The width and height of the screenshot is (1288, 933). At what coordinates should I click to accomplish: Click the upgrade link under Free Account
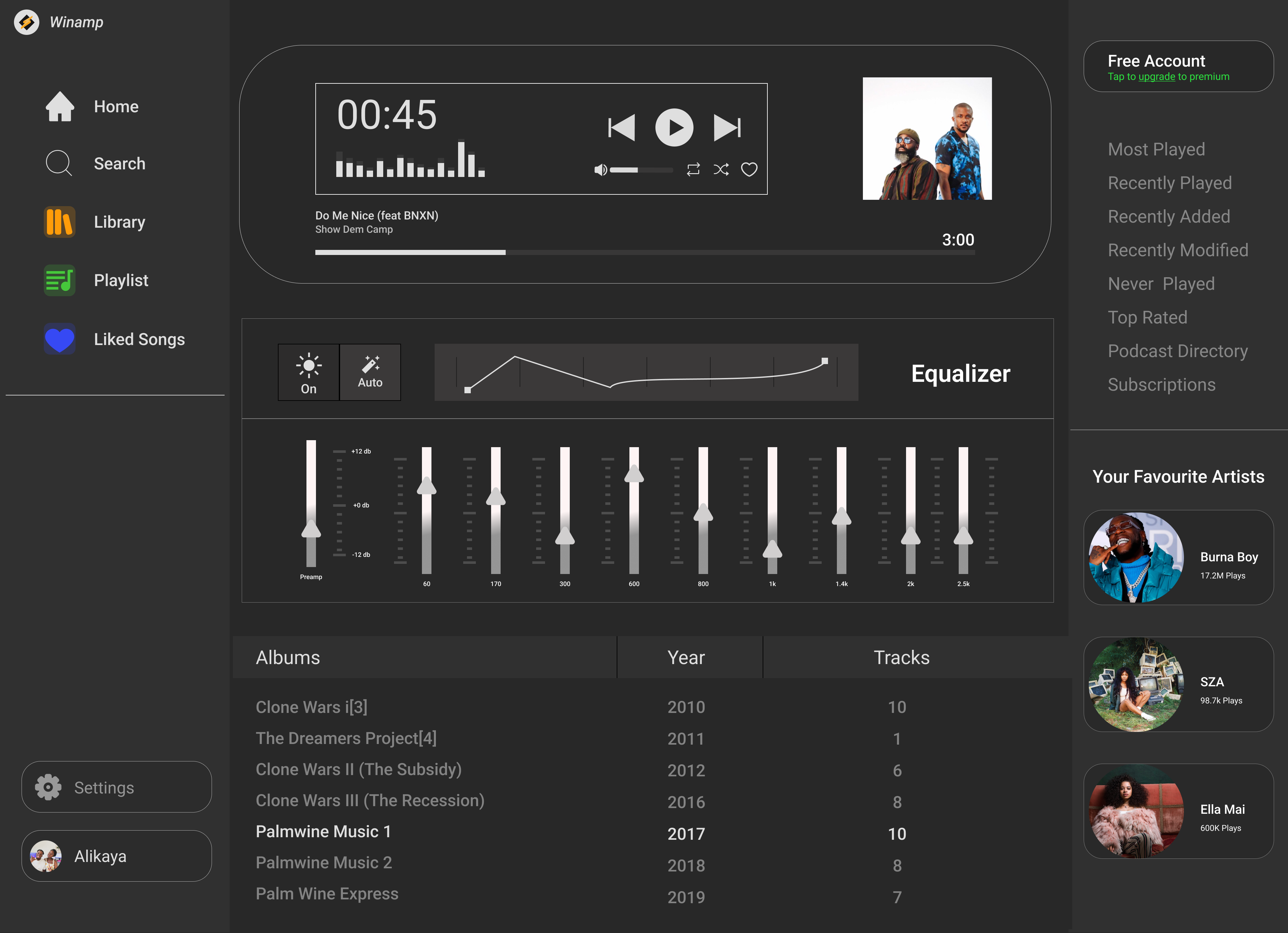(1156, 77)
